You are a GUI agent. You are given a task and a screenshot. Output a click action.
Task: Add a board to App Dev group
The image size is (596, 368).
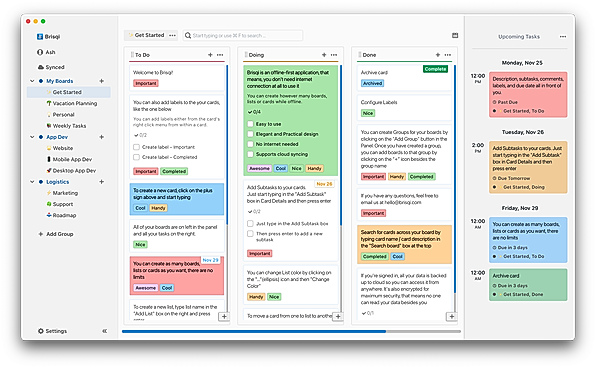click(x=101, y=137)
